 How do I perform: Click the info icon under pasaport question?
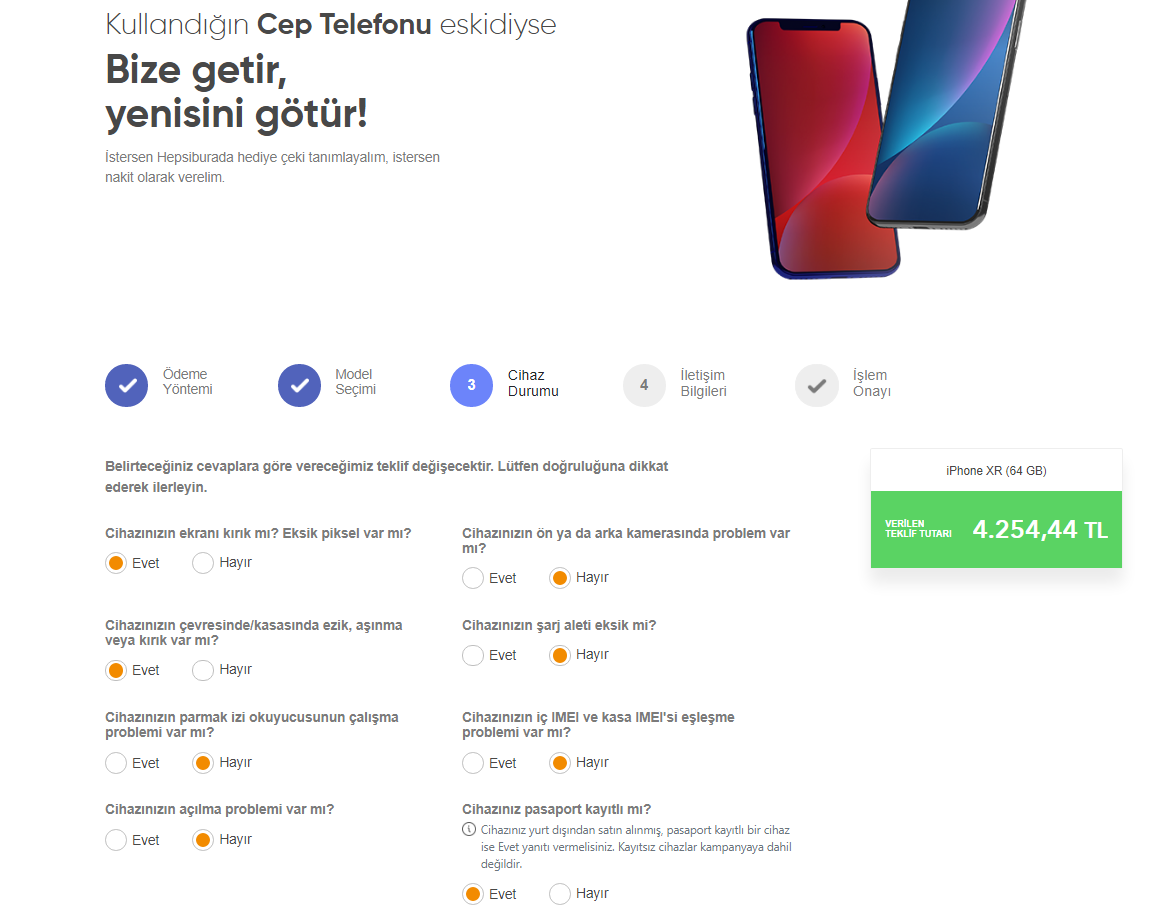[x=468, y=829]
